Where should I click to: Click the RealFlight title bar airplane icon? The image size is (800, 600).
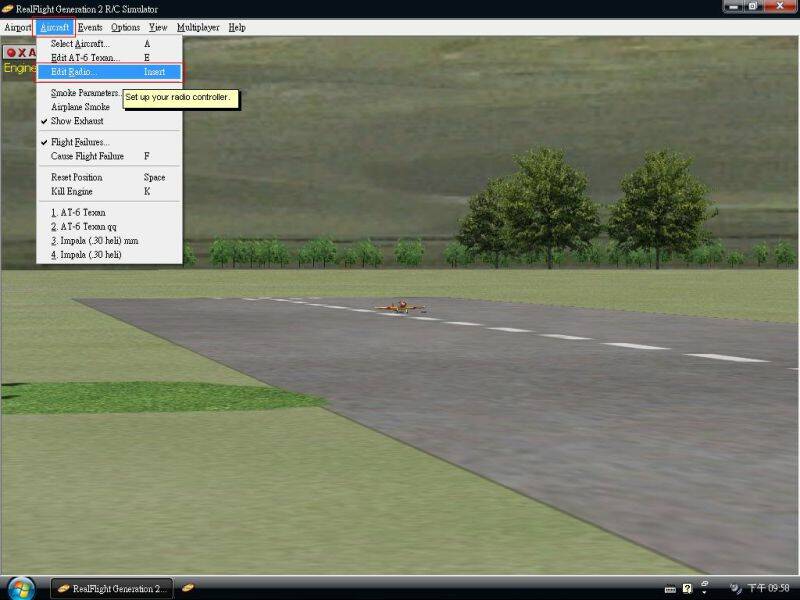pyautogui.click(x=7, y=9)
